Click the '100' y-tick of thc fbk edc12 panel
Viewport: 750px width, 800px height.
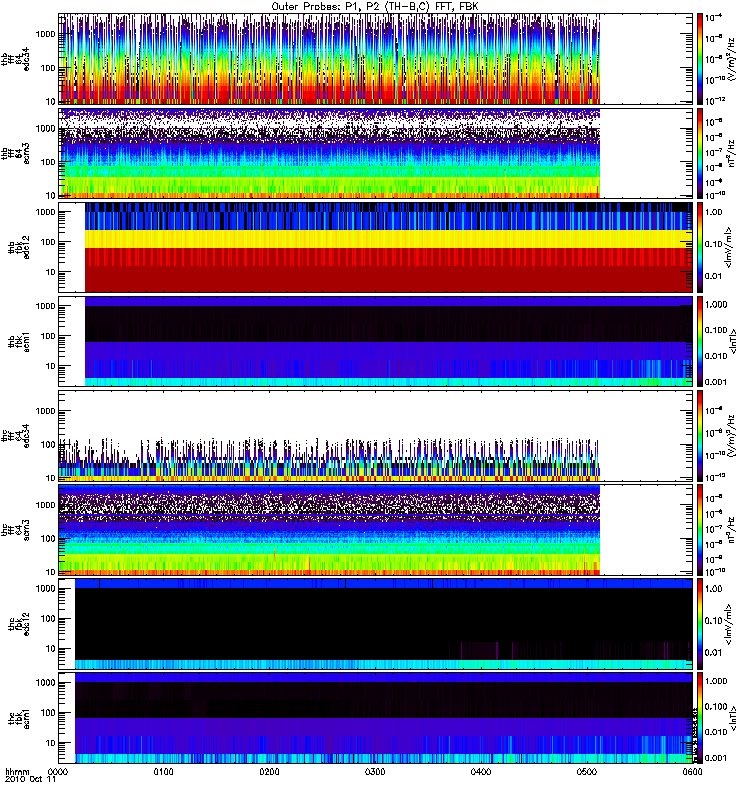(48, 618)
